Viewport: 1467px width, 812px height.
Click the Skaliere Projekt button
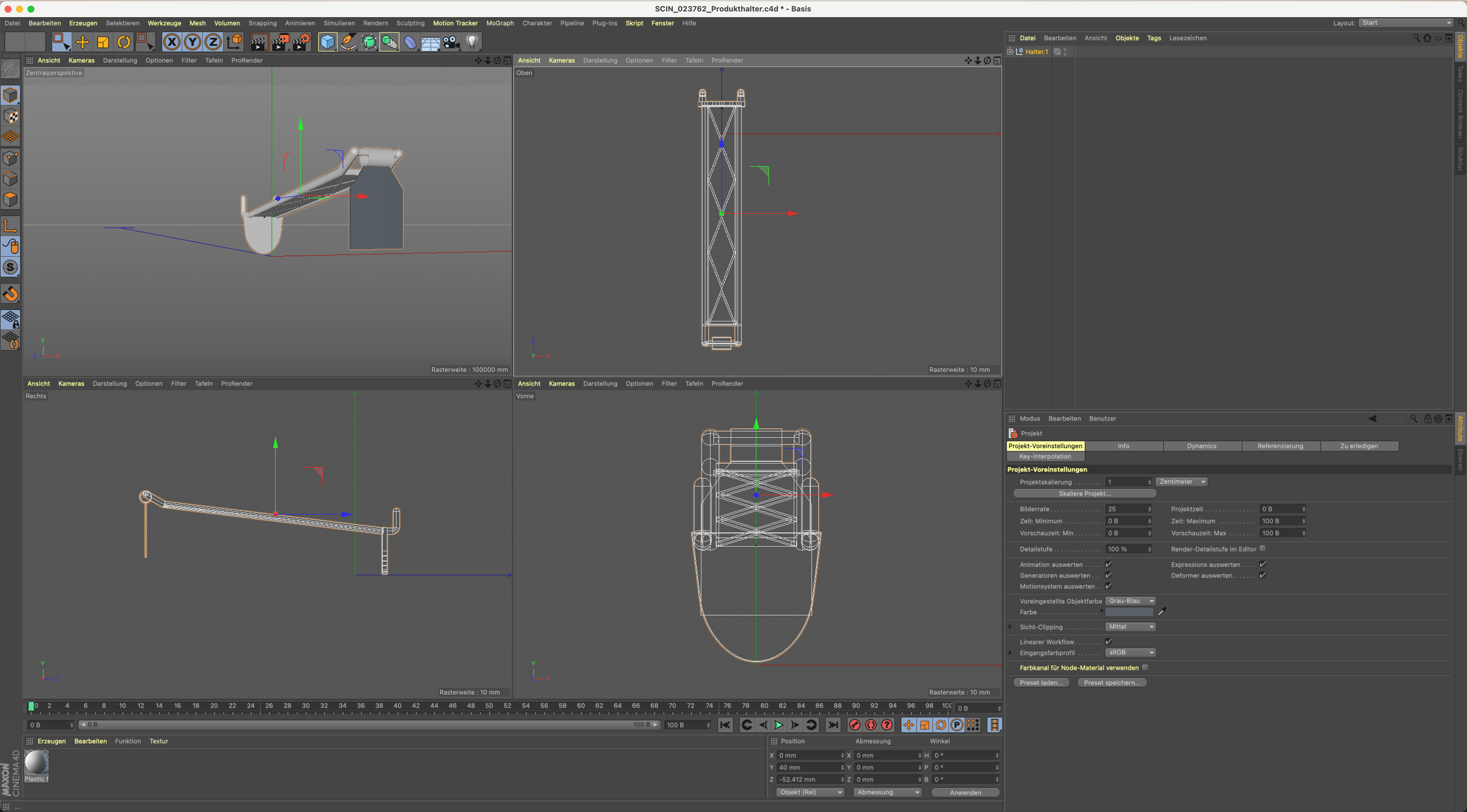[x=1084, y=494]
